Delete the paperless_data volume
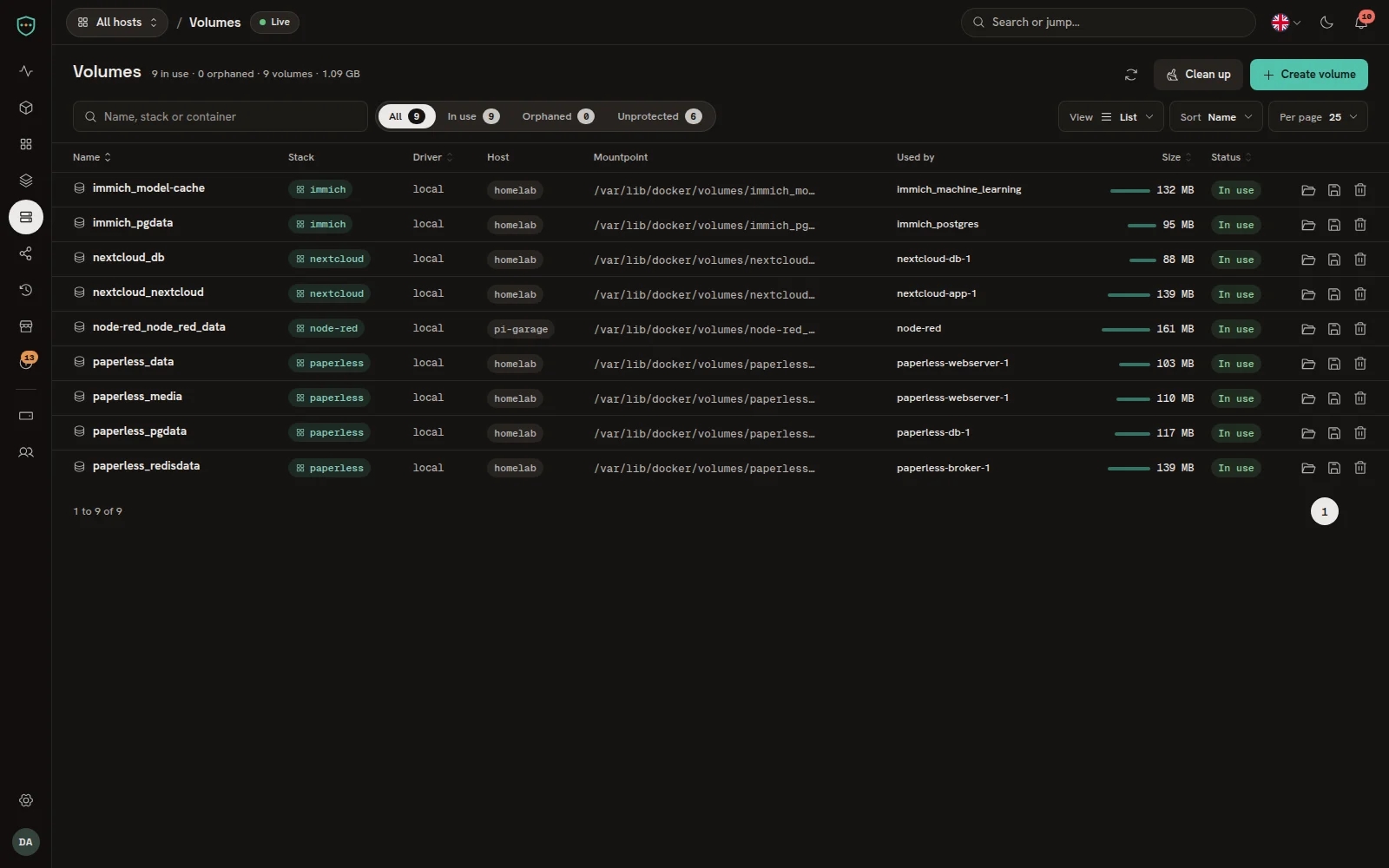Image resolution: width=1389 pixels, height=868 pixels. (x=1360, y=364)
